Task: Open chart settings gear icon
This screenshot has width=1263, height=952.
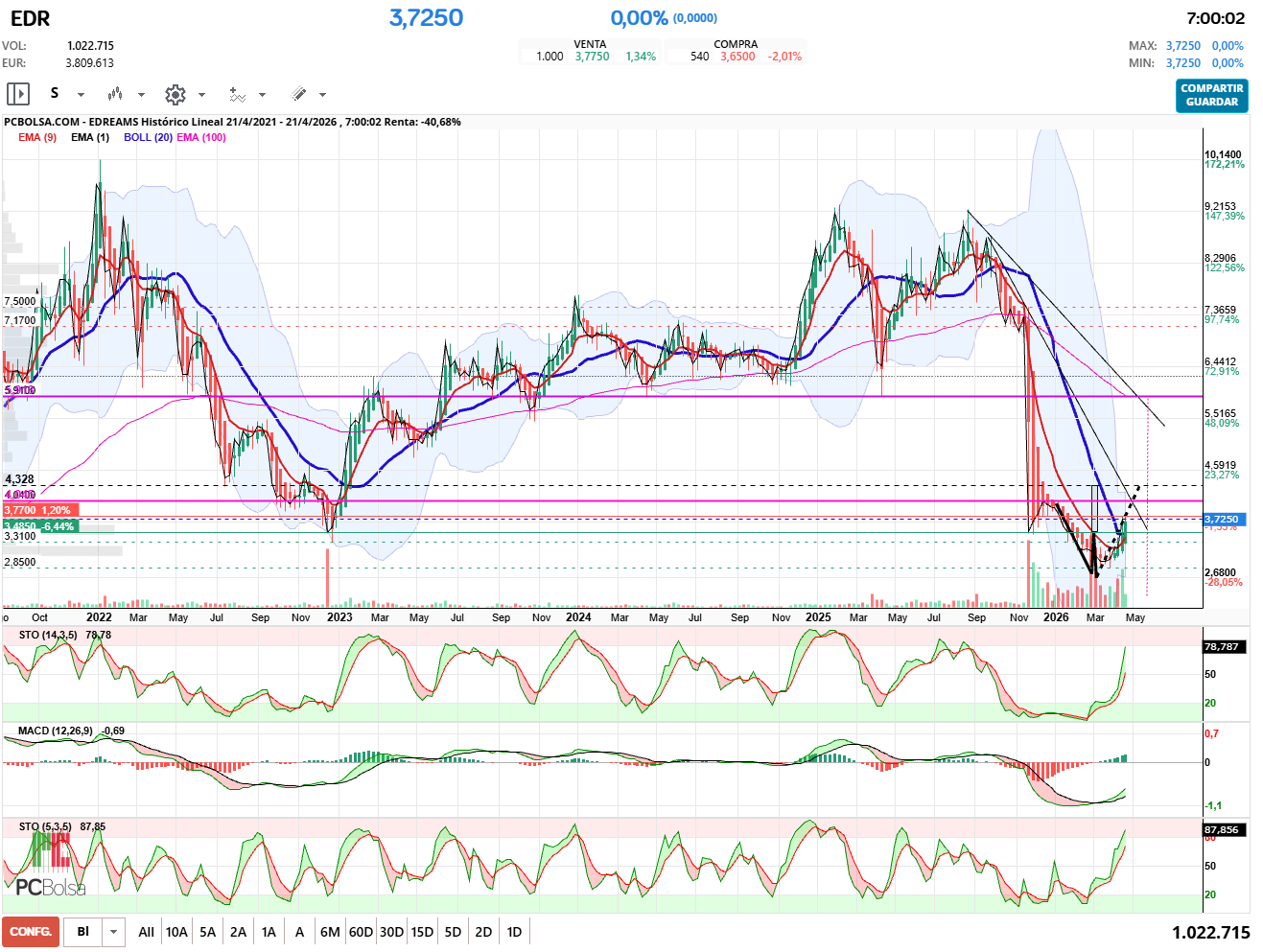Action: click(175, 94)
